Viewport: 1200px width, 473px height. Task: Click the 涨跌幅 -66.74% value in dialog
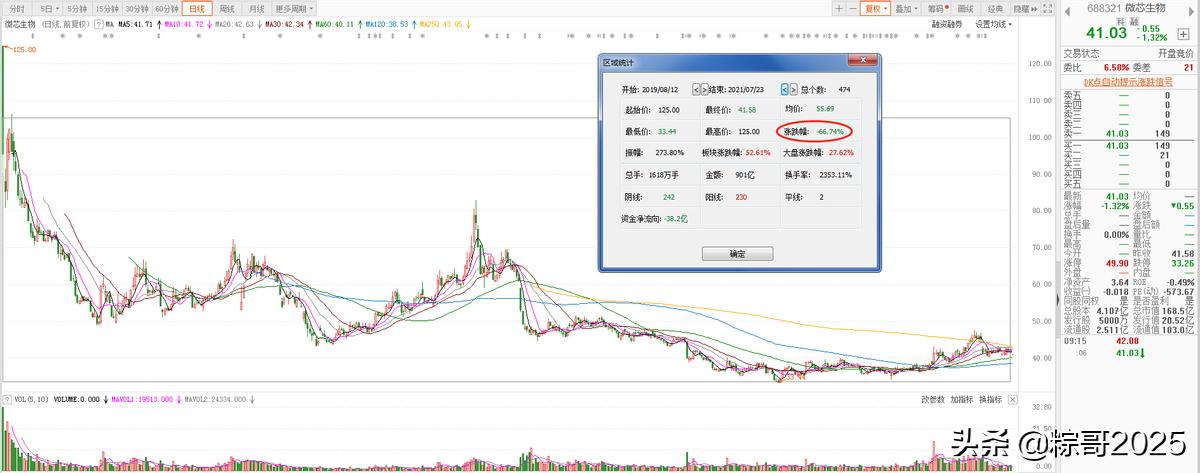click(829, 131)
